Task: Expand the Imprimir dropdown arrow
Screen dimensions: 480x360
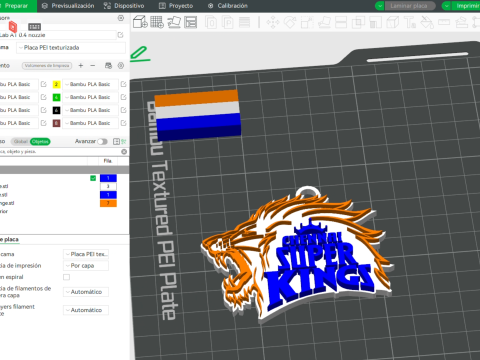Action: pyautogui.click(x=446, y=6)
